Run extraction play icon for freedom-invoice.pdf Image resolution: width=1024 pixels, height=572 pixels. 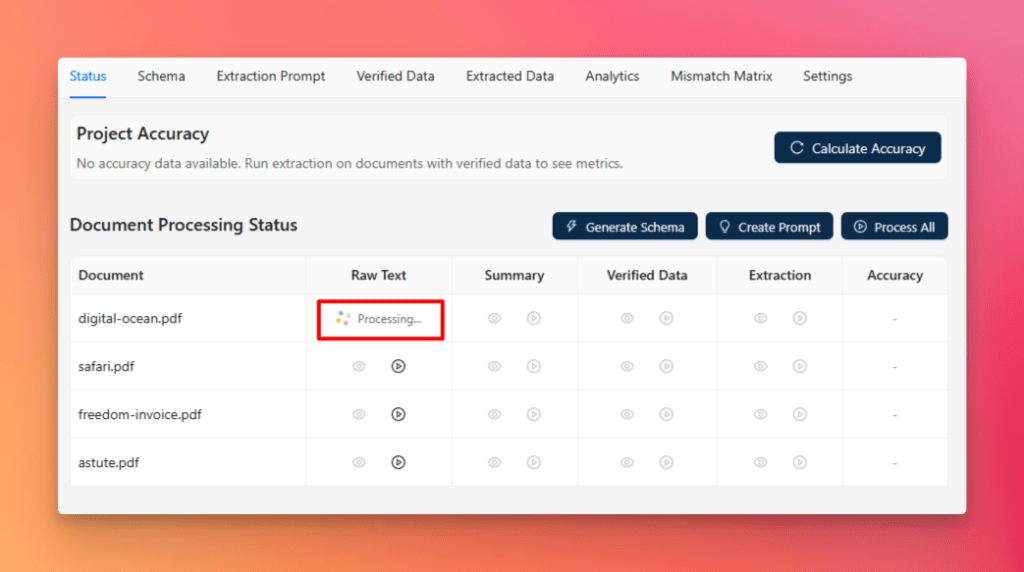800,415
